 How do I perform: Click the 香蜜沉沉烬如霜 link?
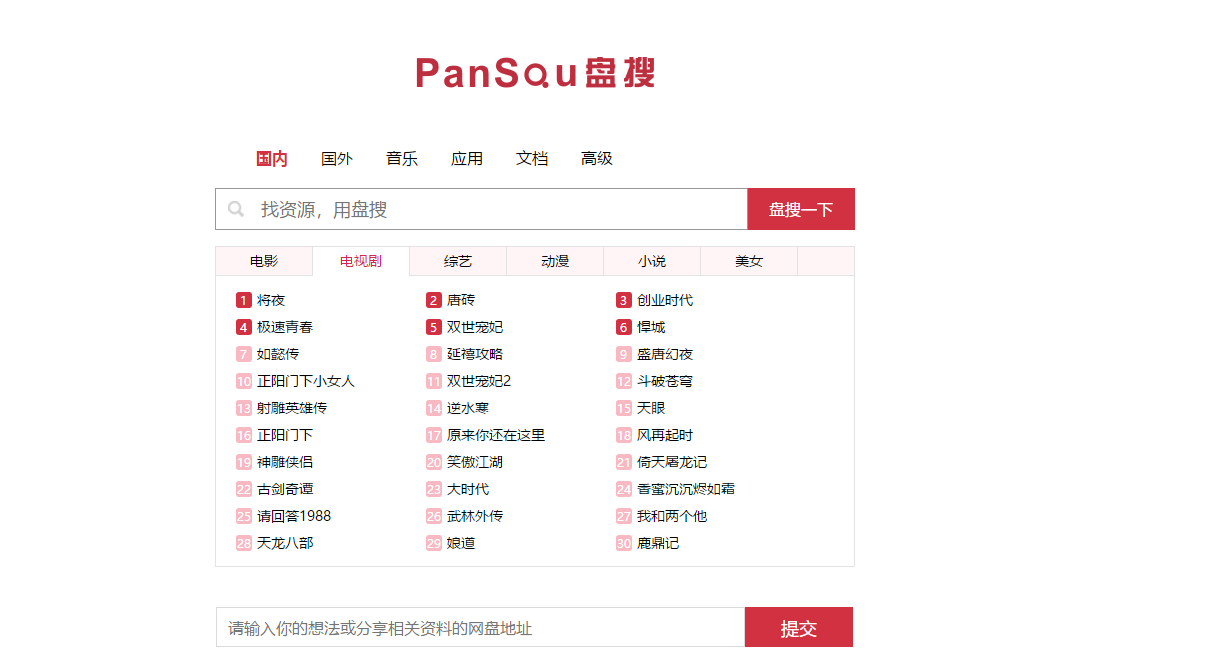(686, 489)
